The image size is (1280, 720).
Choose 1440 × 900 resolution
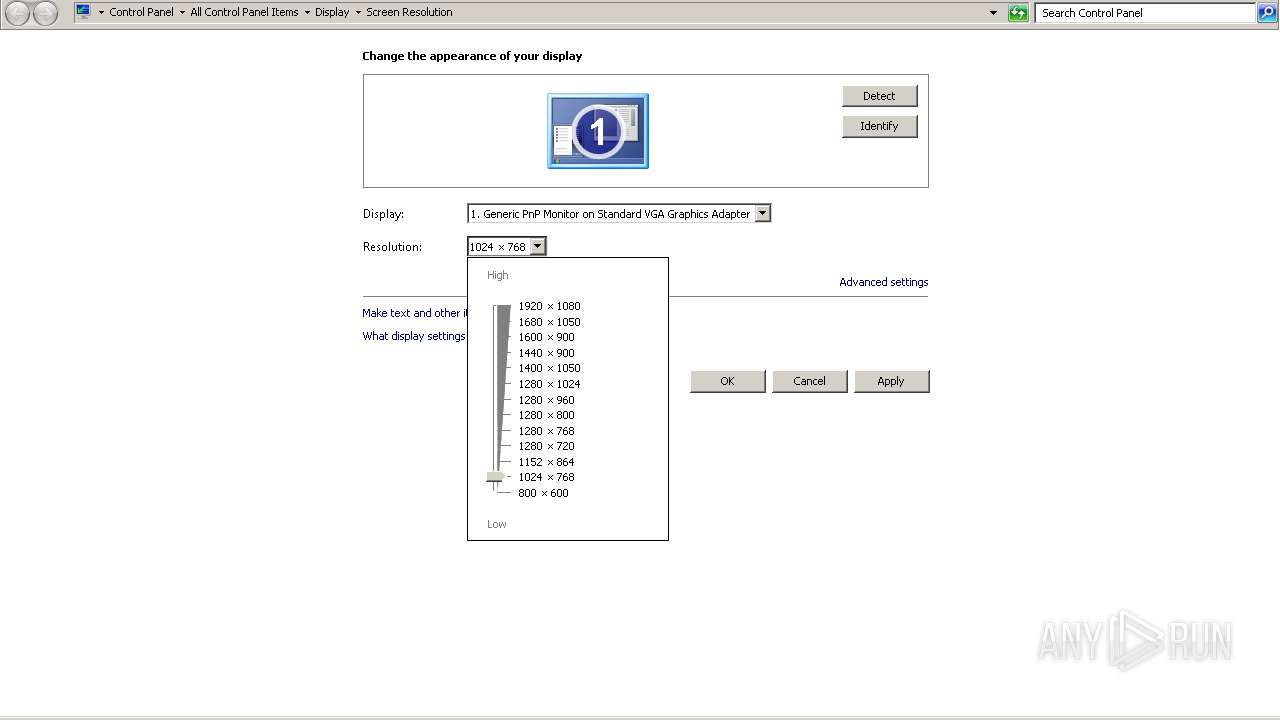pos(546,353)
